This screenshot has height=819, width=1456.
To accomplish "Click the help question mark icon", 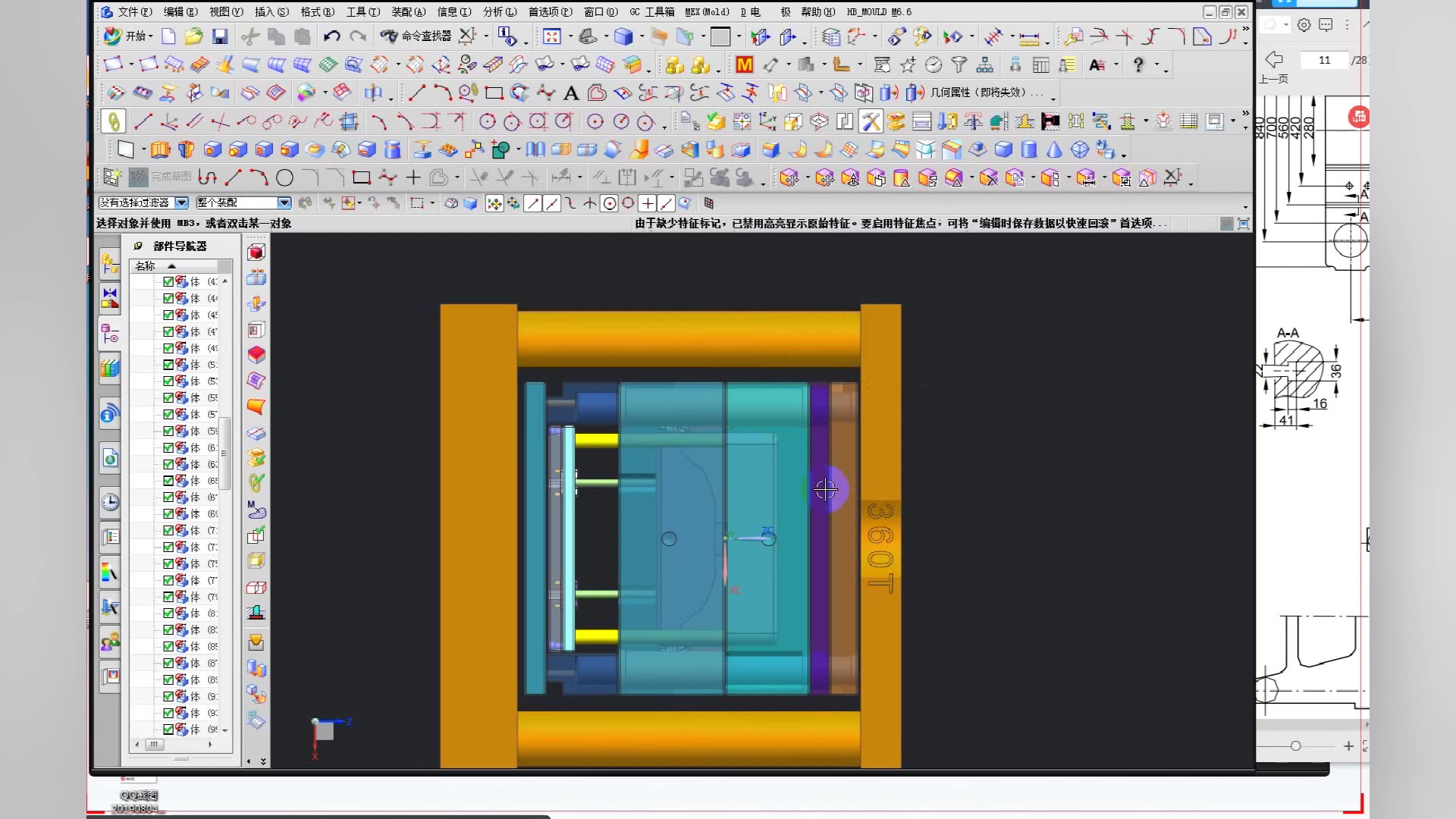I will 1137,65.
